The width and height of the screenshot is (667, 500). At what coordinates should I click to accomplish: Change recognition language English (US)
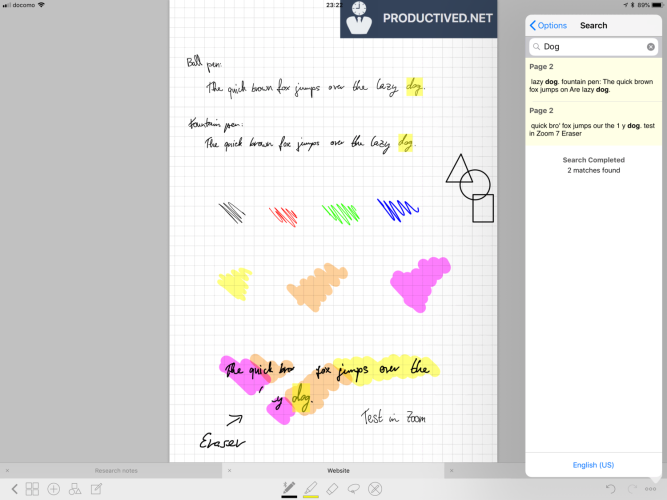click(593, 465)
